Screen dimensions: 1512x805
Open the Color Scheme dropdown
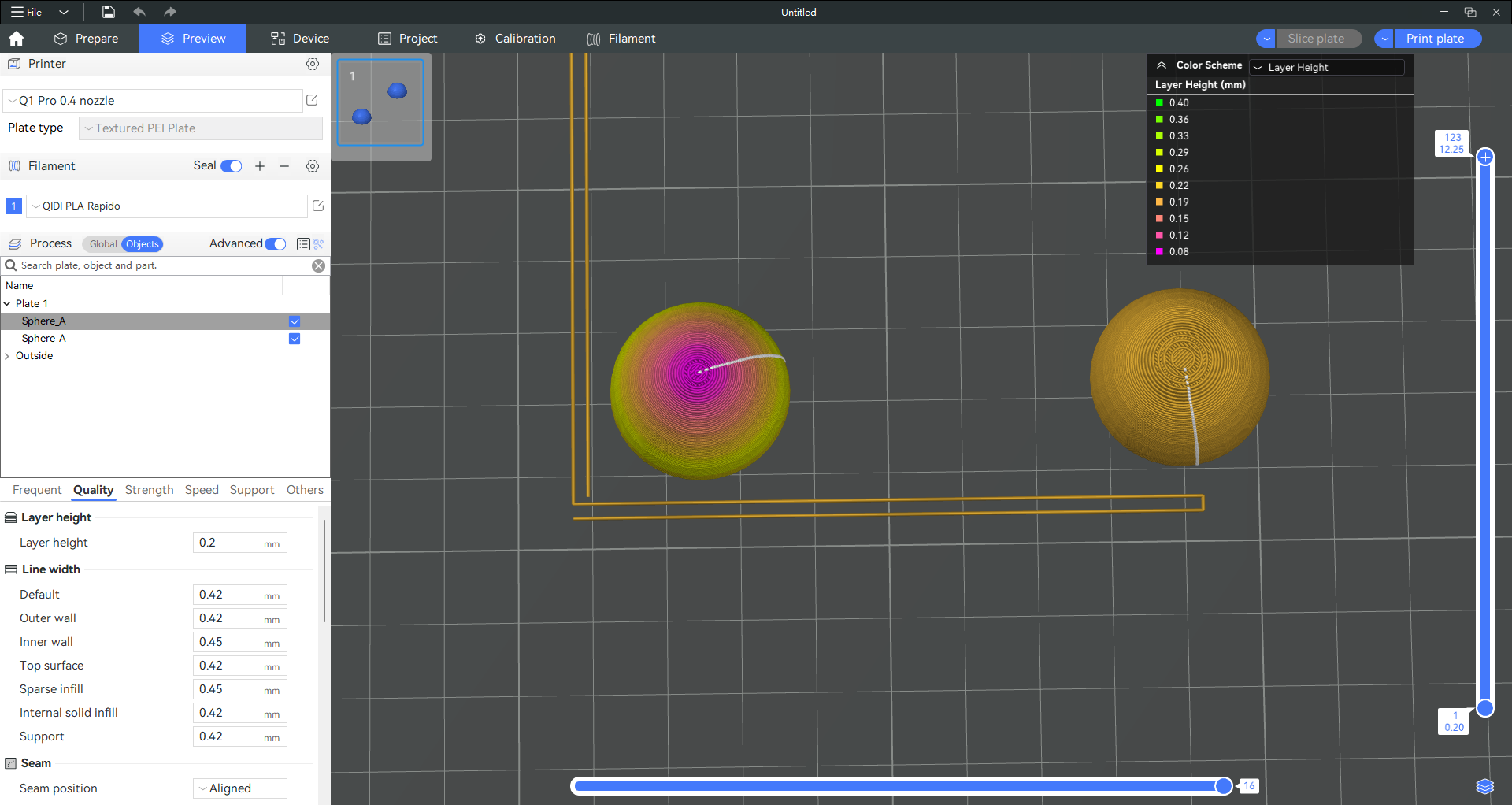coord(1326,68)
